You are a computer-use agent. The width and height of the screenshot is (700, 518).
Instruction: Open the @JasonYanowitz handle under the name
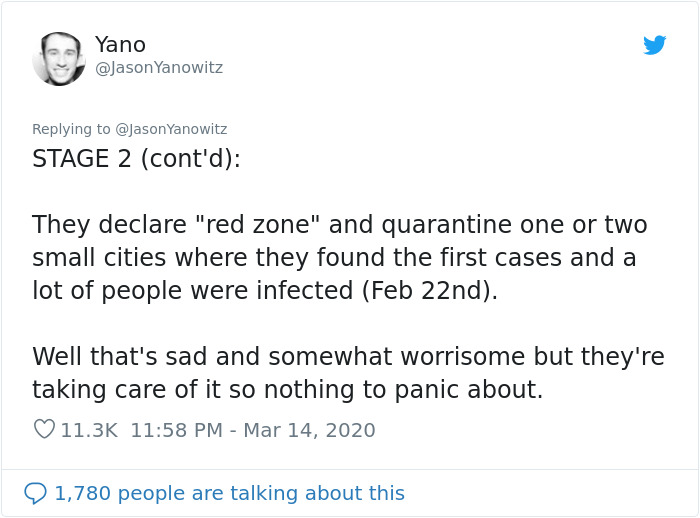click(x=159, y=68)
